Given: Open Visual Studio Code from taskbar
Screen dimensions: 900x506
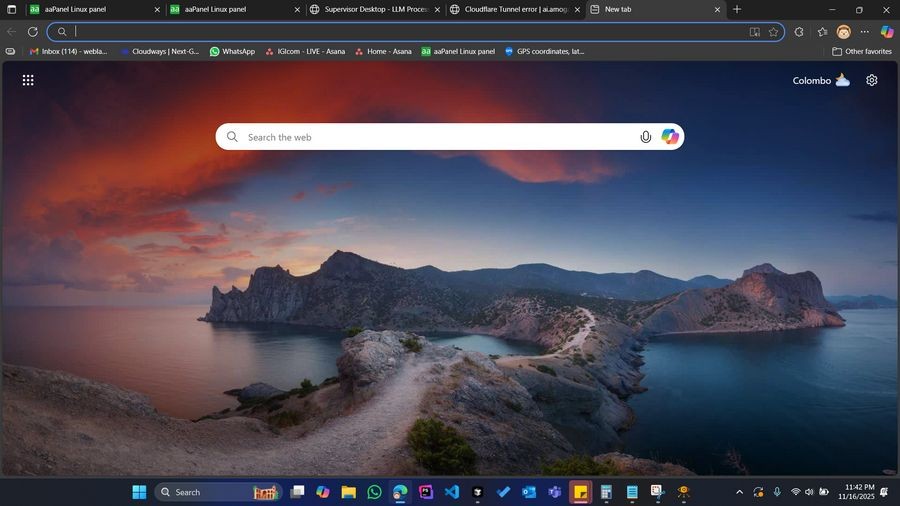Looking at the screenshot, I should [x=451, y=492].
